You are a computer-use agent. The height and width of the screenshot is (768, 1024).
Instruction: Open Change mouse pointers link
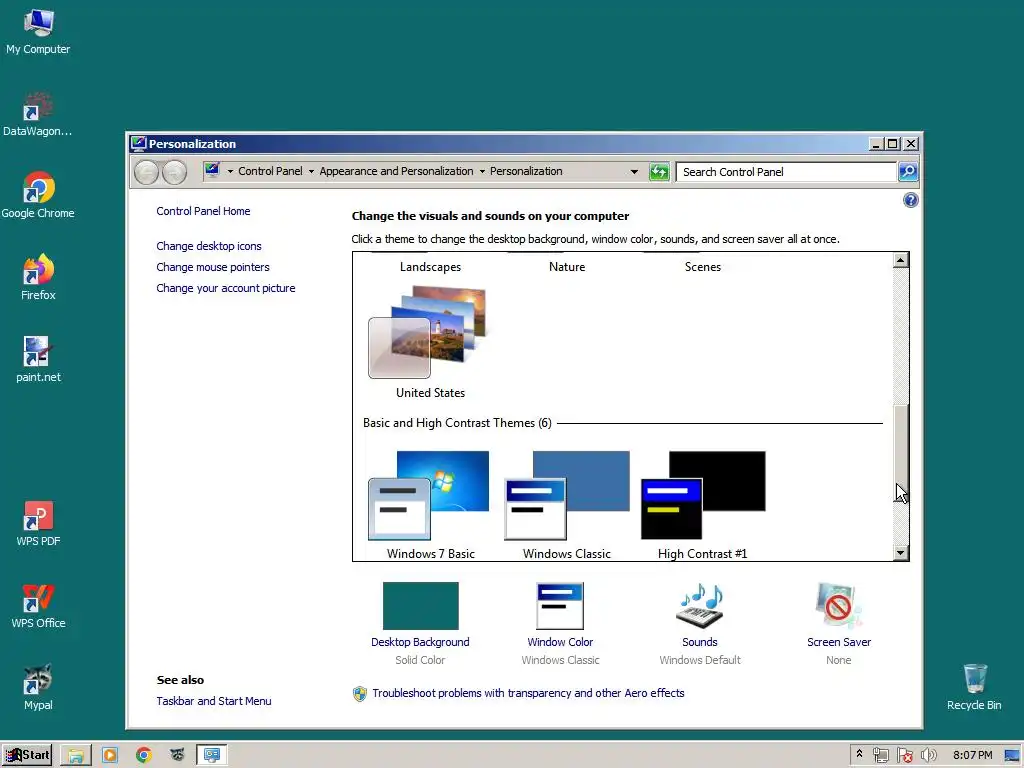(x=212, y=267)
